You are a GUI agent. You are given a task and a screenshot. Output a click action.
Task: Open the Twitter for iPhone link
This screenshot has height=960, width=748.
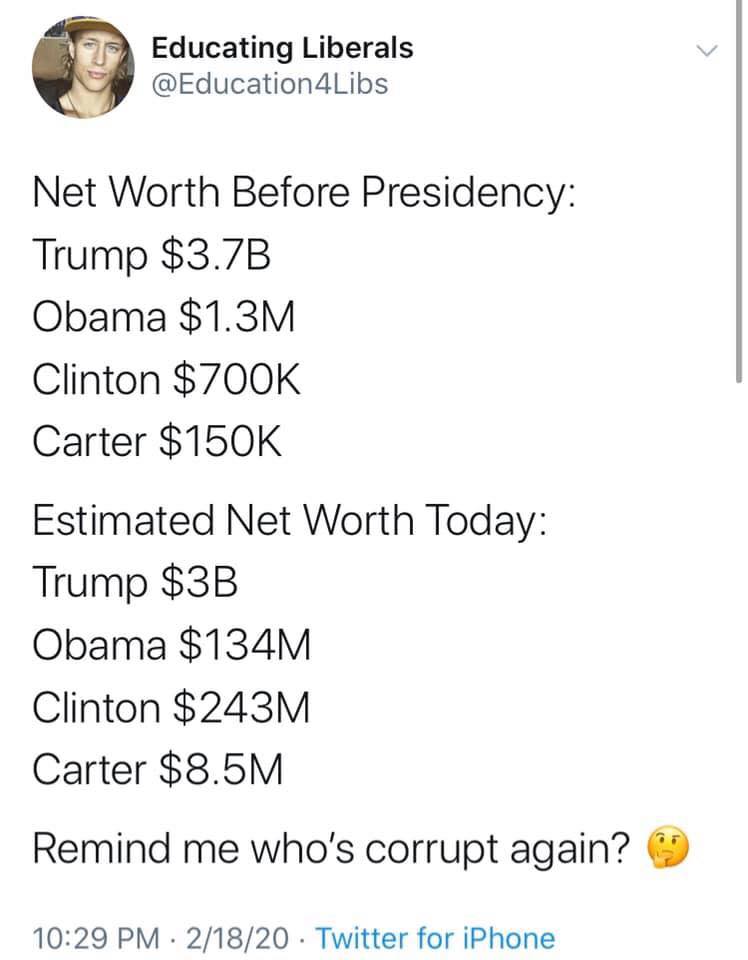coord(435,938)
